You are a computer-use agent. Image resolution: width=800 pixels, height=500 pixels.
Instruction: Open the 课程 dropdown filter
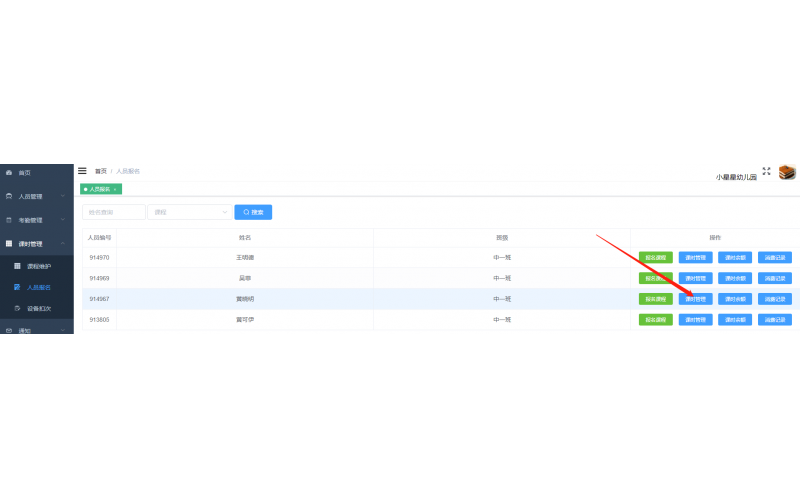[190, 212]
